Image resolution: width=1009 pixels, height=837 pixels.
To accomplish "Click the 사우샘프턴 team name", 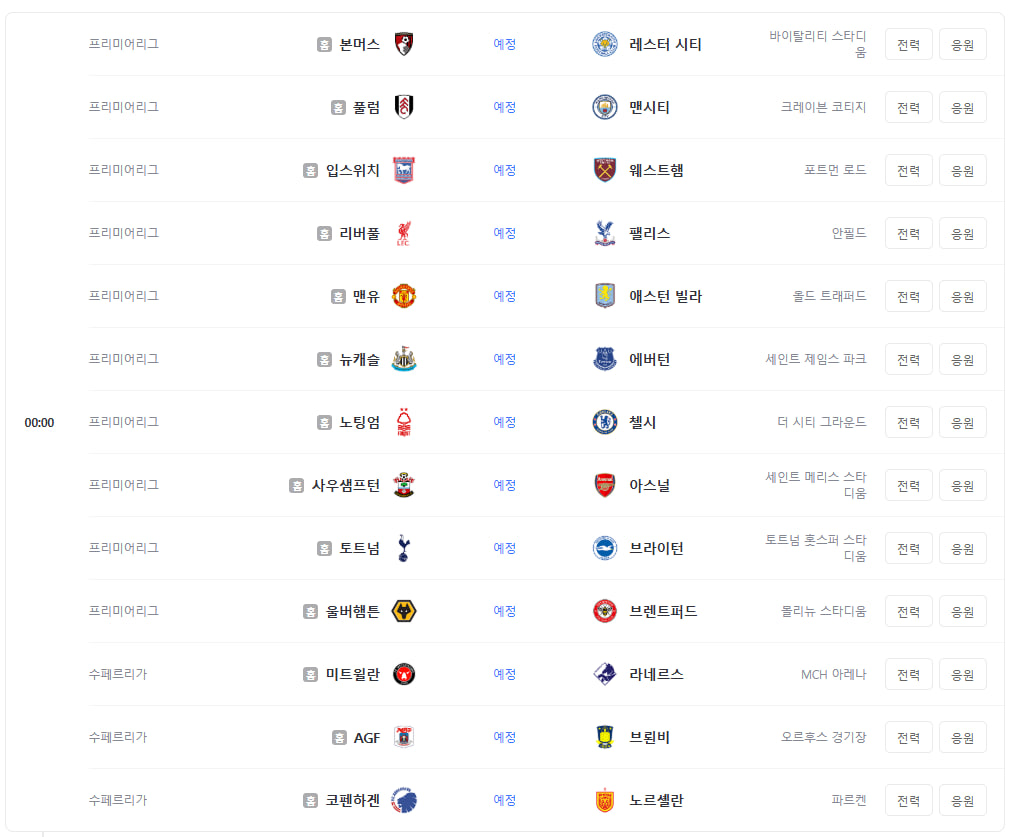I will click(x=346, y=486).
